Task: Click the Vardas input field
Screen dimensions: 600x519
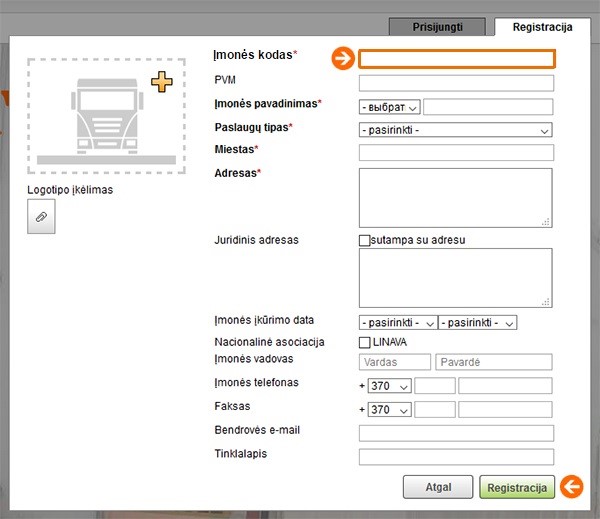Action: [395, 362]
